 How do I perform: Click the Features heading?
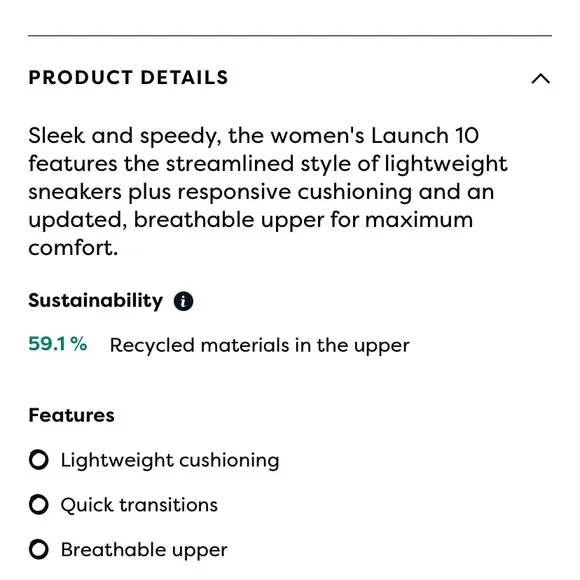point(71,415)
